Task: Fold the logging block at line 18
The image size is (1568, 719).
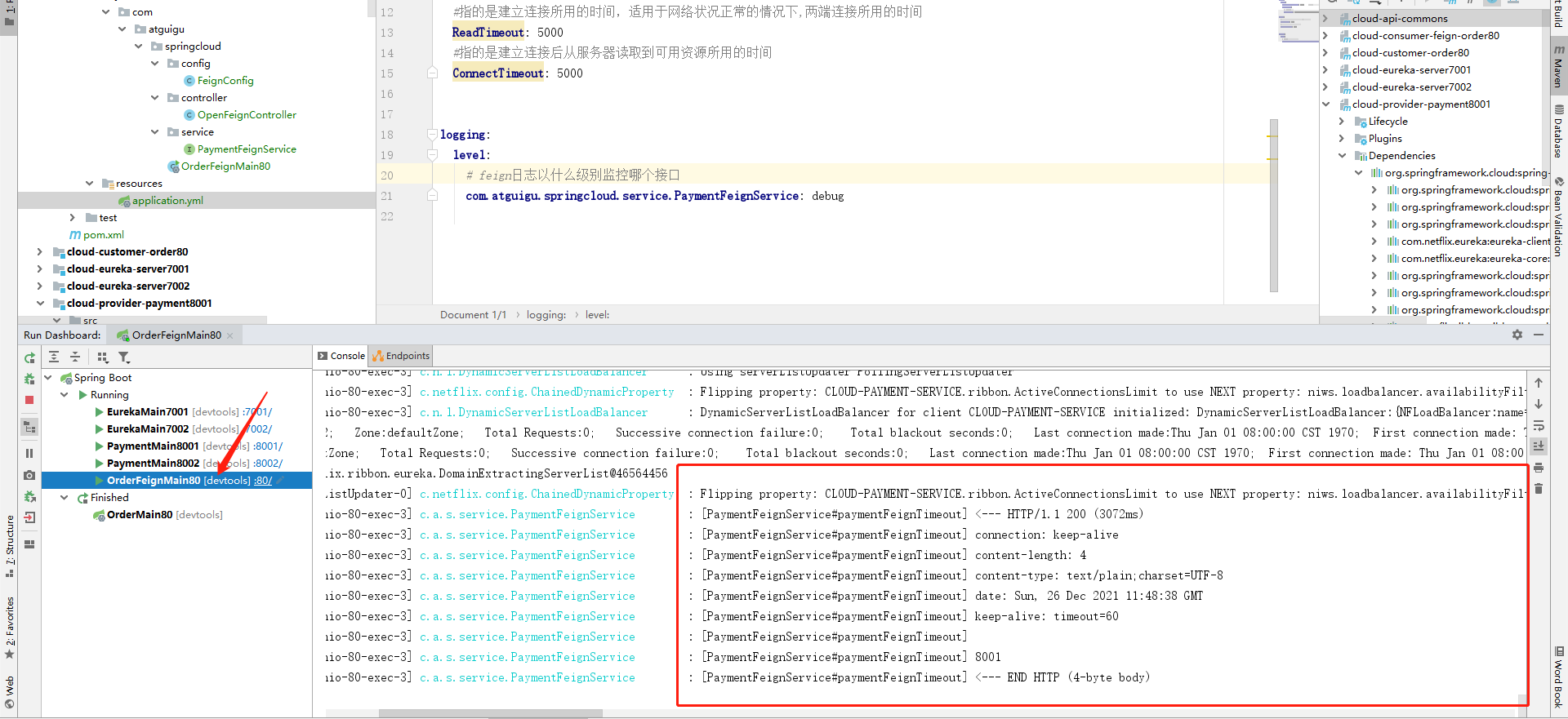Action: coord(433,135)
